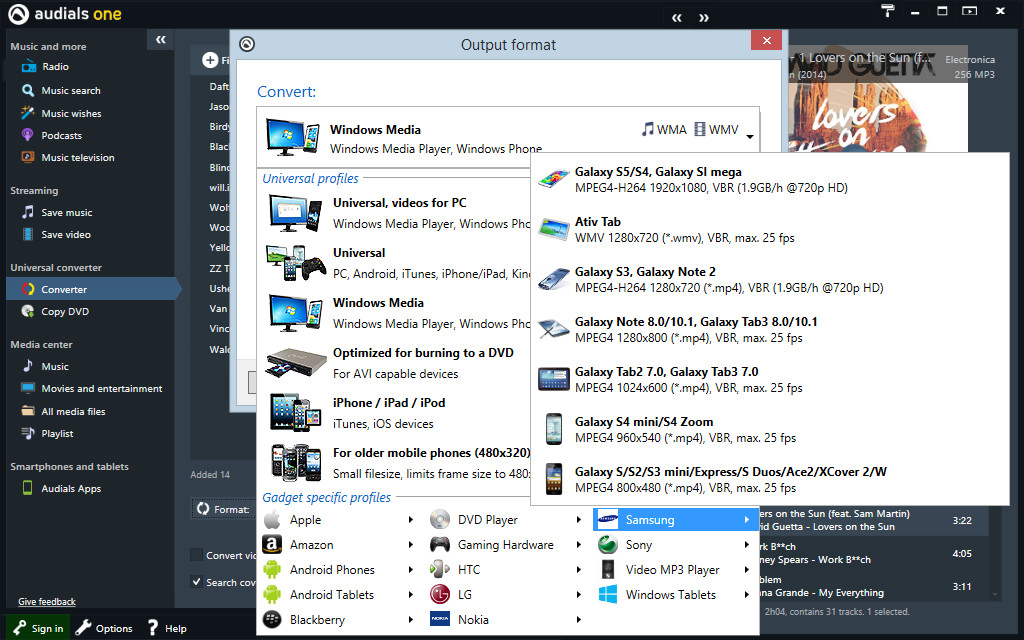Screen dimensions: 1024x640
Task: Collapse the left sidebar panel
Action: tap(160, 39)
